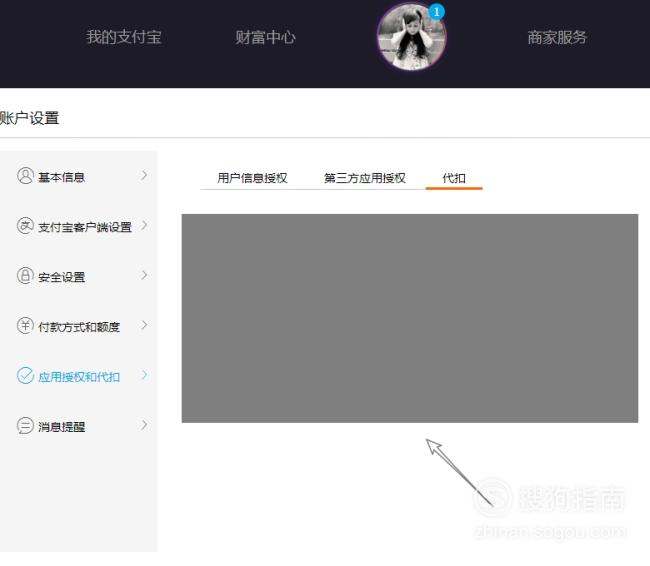Image resolution: width=650 pixels, height=566 pixels.
Task: Click the person icon beside 基本信息
Action: pyautogui.click(x=25, y=175)
